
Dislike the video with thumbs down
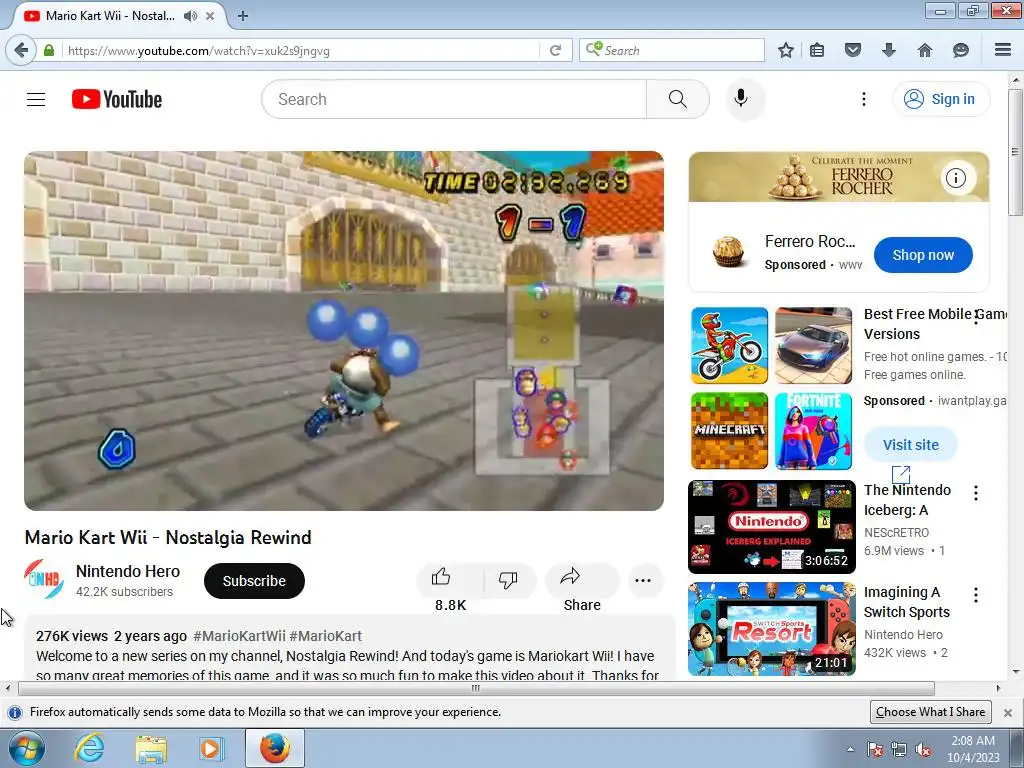pos(508,580)
